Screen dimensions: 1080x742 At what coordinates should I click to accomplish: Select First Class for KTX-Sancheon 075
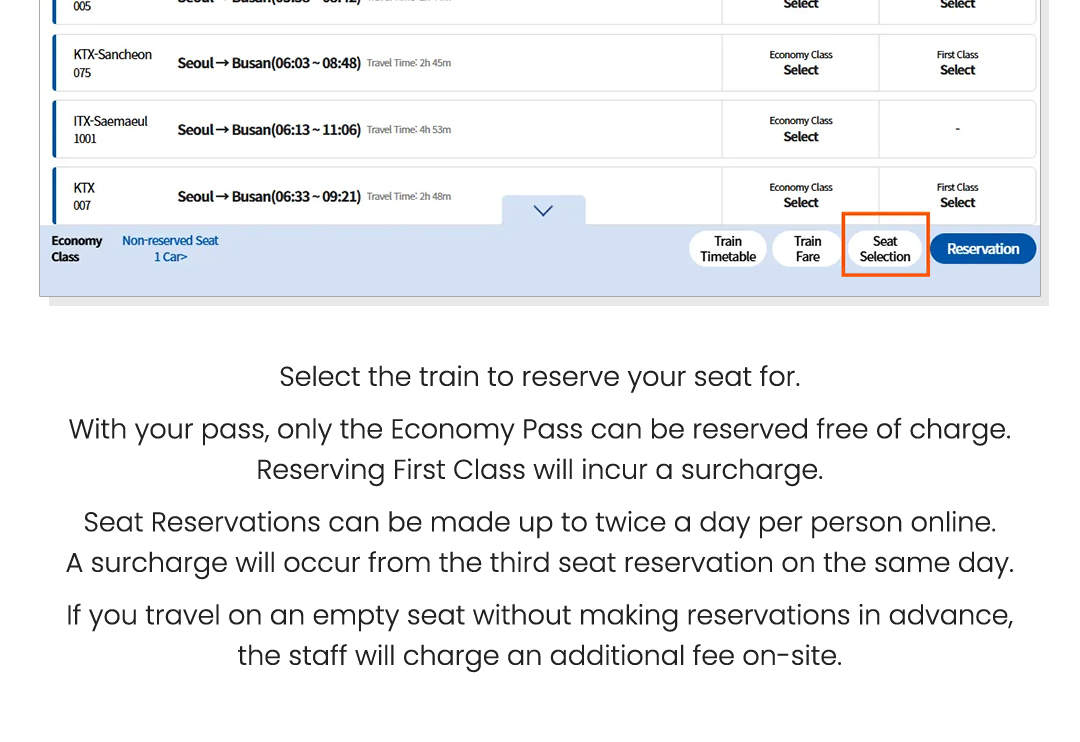[957, 70]
